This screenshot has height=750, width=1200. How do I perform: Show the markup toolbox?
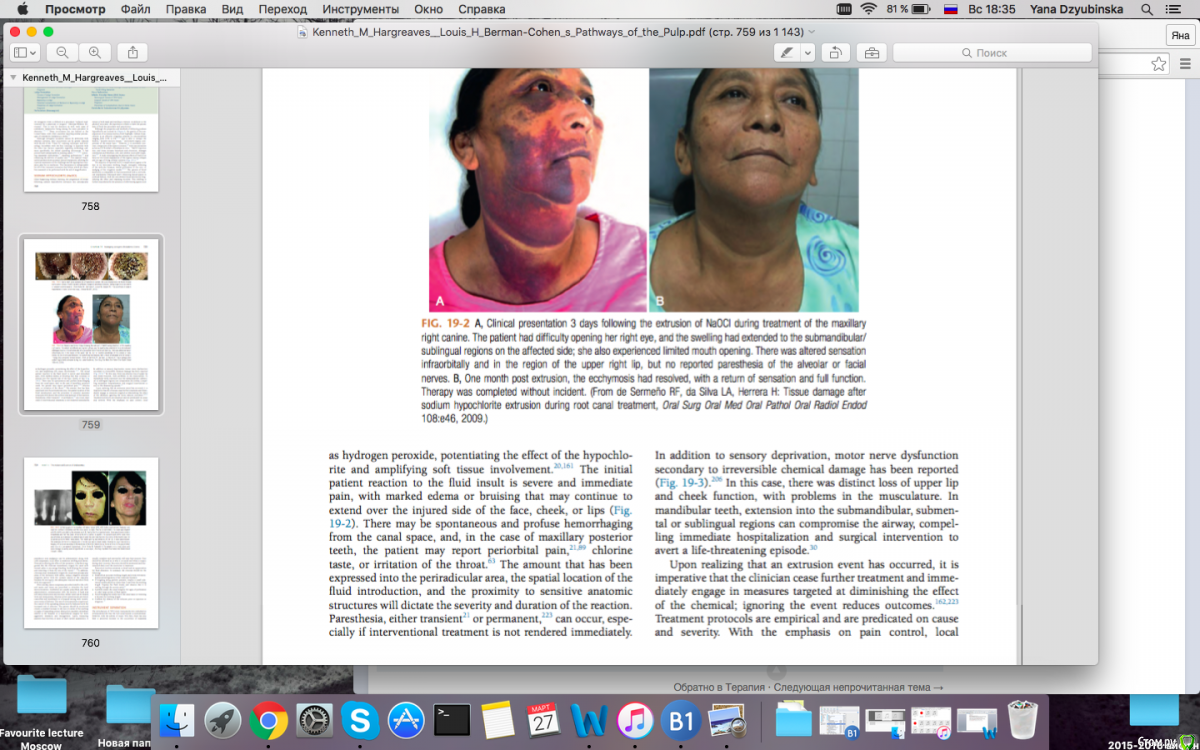(871, 52)
